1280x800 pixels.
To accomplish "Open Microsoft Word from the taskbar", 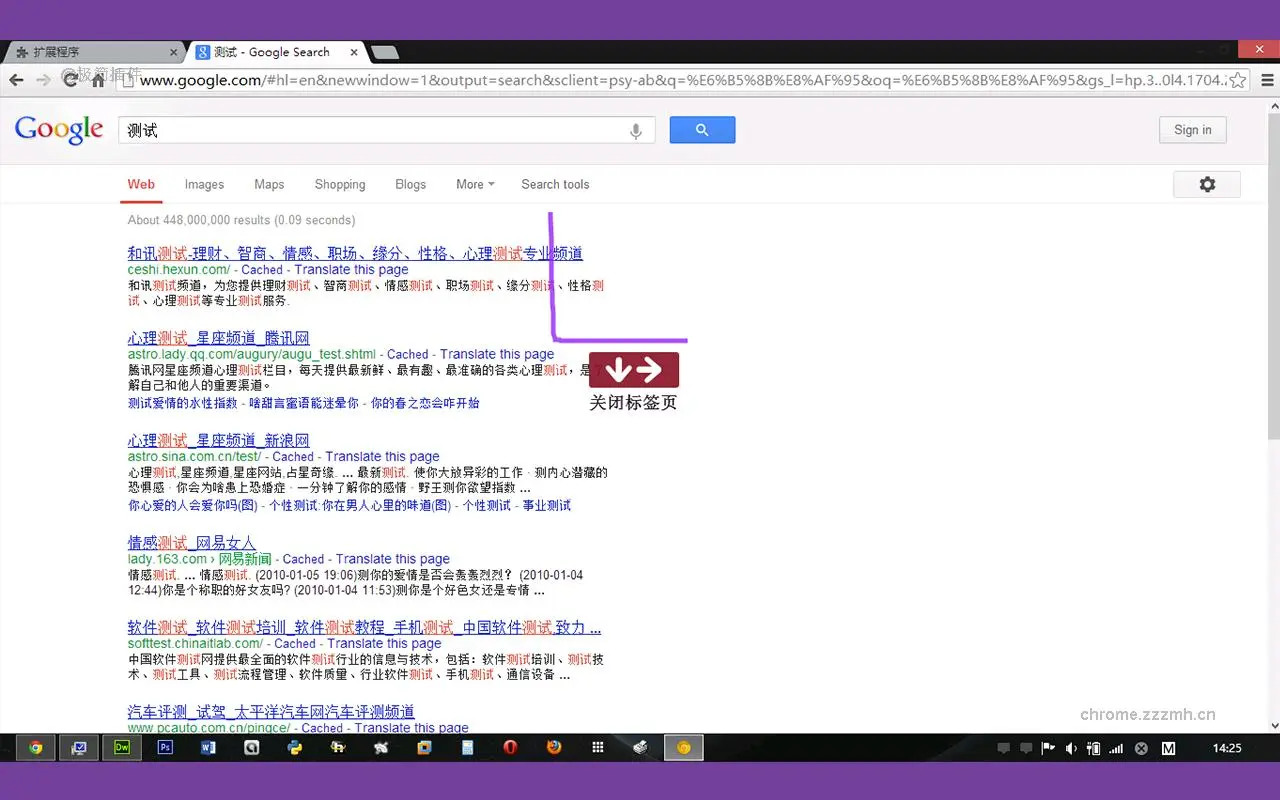I will coord(208,747).
